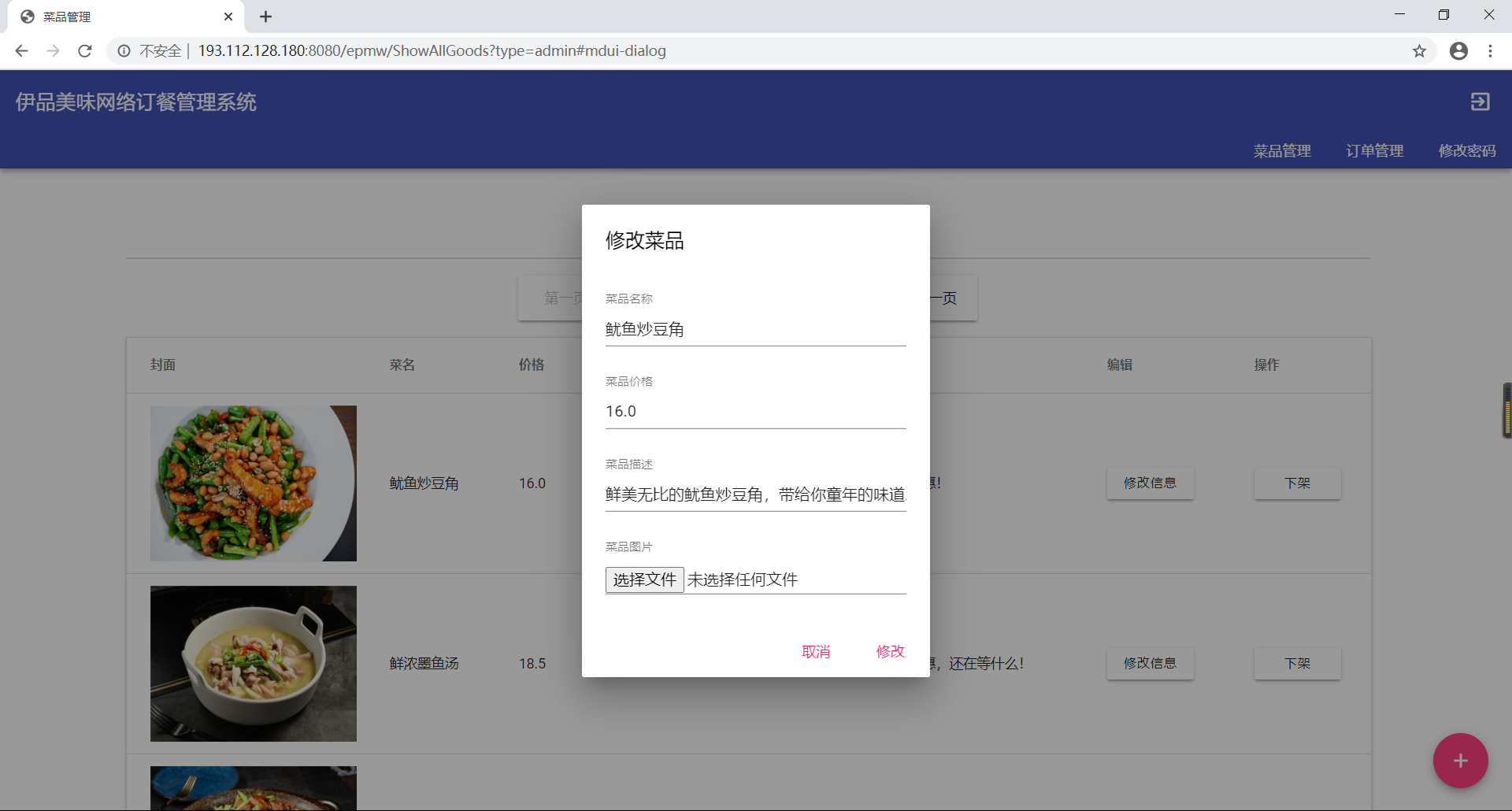Viewport: 1512px width, 811px height.
Task: Open a new browser tab
Action: tap(265, 17)
